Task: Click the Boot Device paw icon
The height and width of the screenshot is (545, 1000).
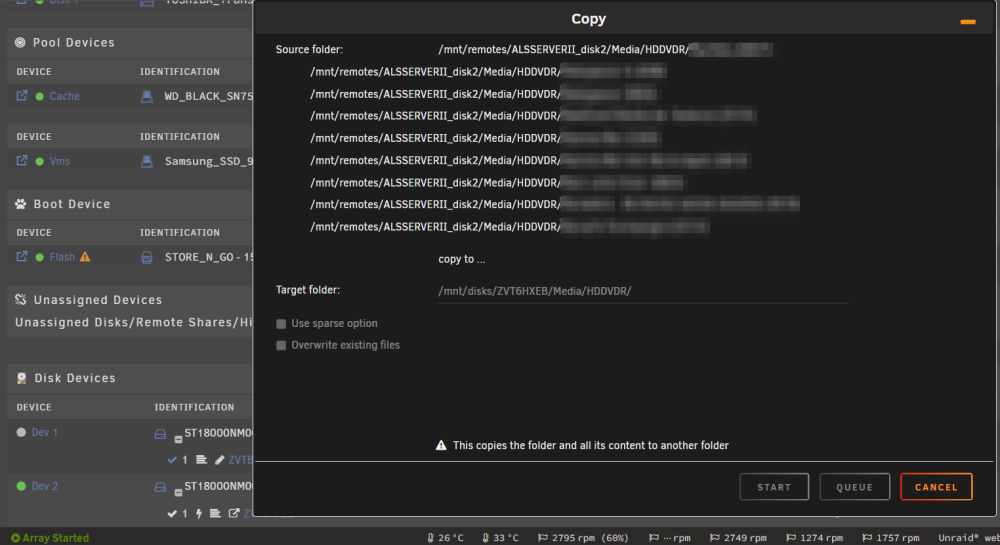Action: [x=20, y=204]
